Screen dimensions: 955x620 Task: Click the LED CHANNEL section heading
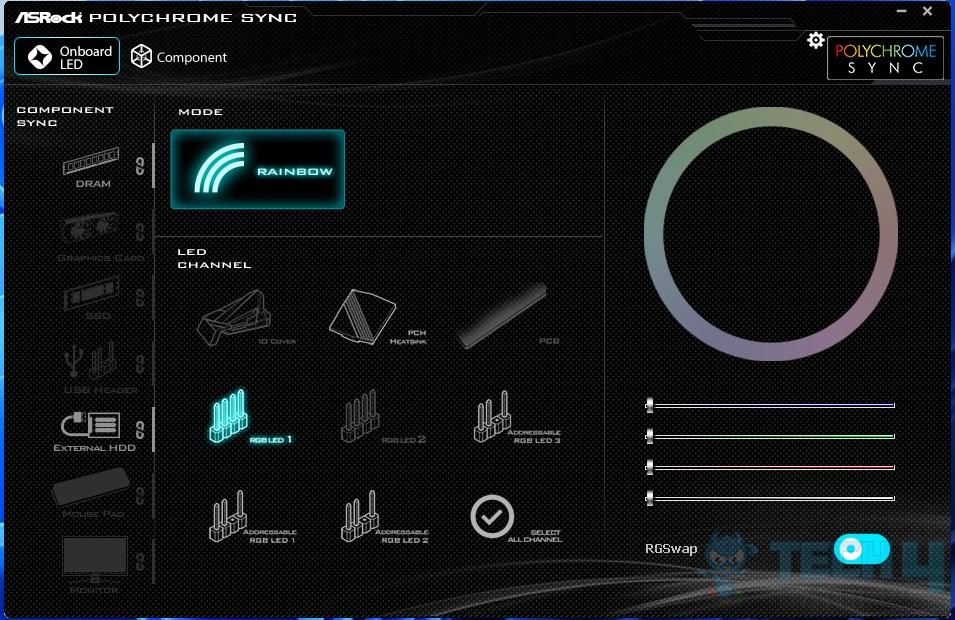[214, 258]
